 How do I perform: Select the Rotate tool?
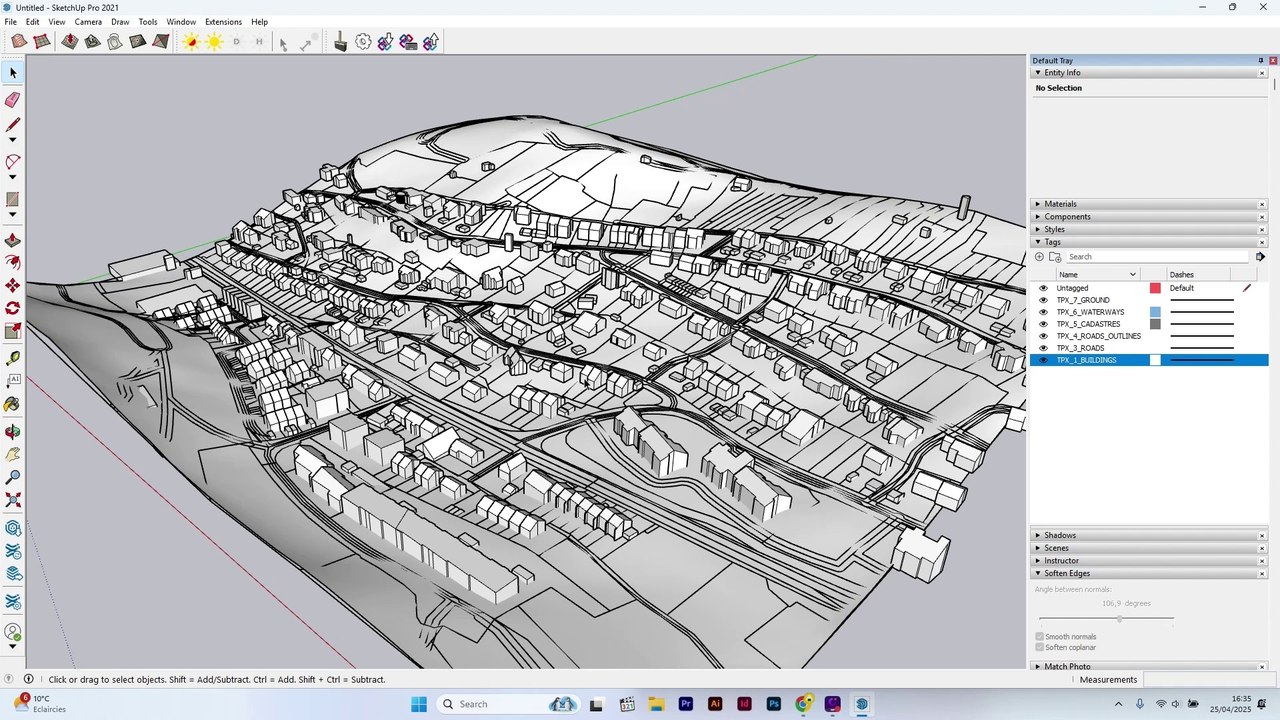point(13,308)
